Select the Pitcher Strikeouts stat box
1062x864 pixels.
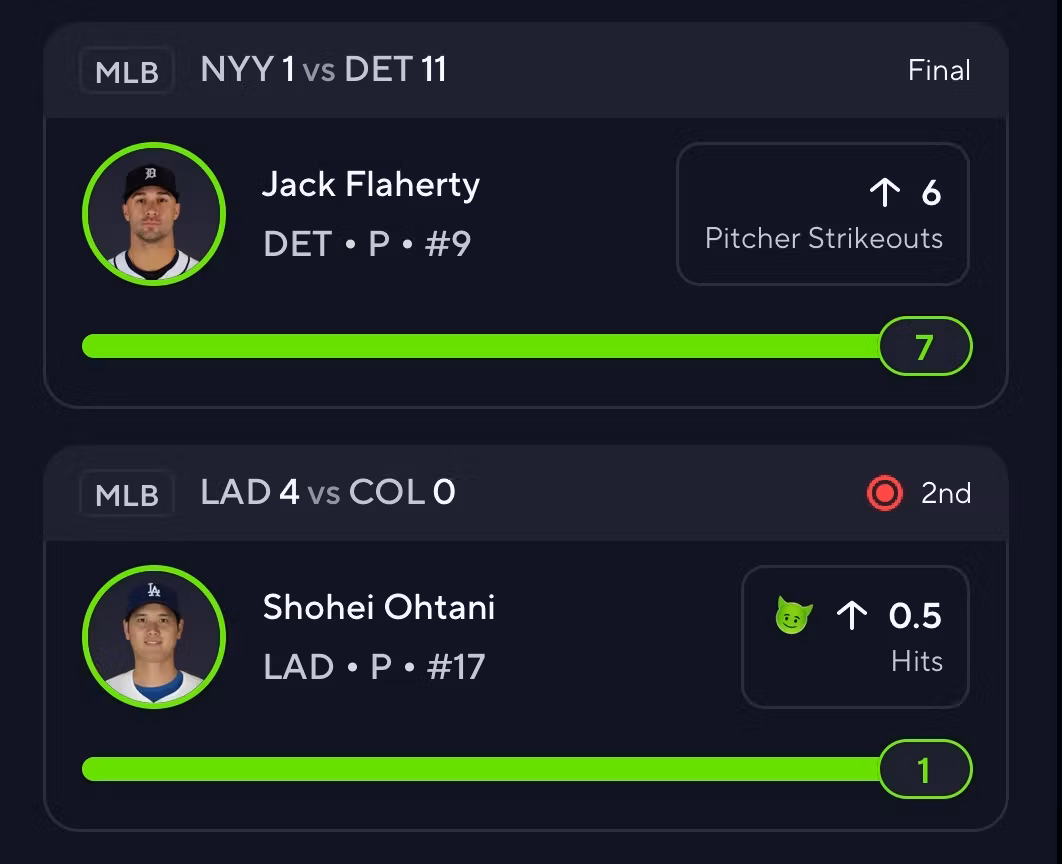tap(822, 214)
